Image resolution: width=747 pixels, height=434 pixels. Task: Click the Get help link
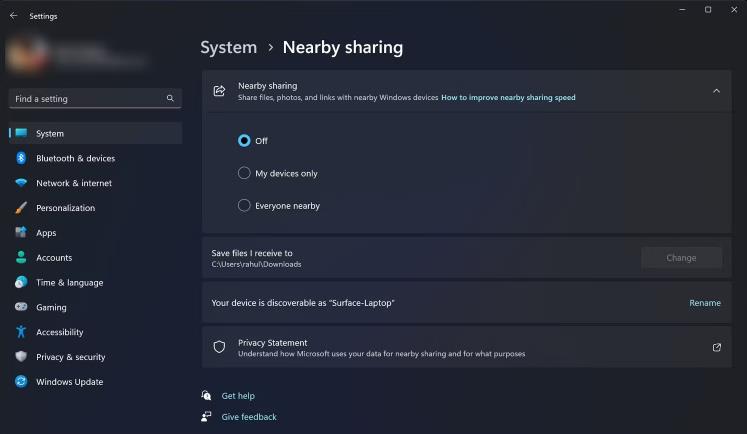(238, 395)
